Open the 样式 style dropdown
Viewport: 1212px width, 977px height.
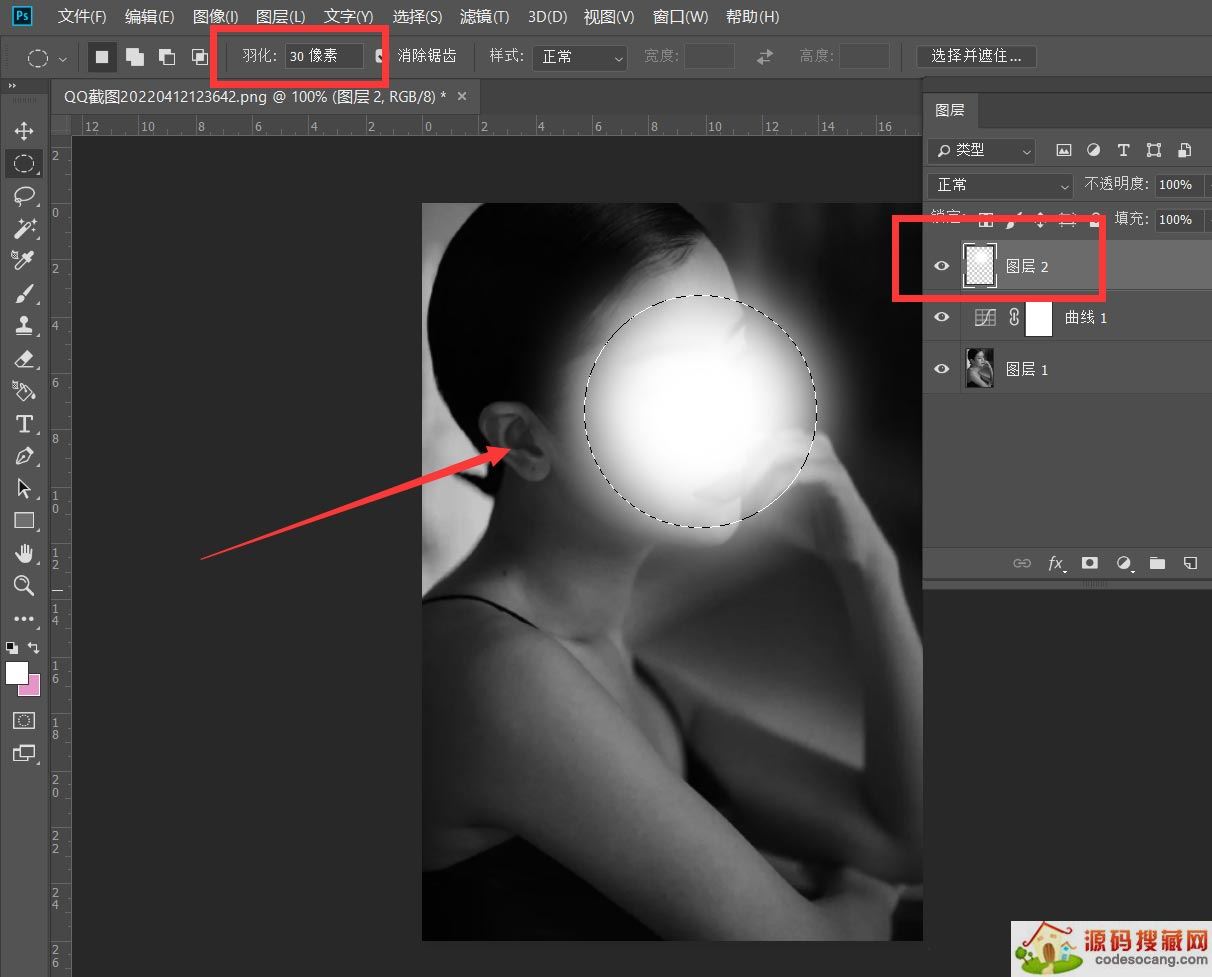pyautogui.click(x=579, y=57)
